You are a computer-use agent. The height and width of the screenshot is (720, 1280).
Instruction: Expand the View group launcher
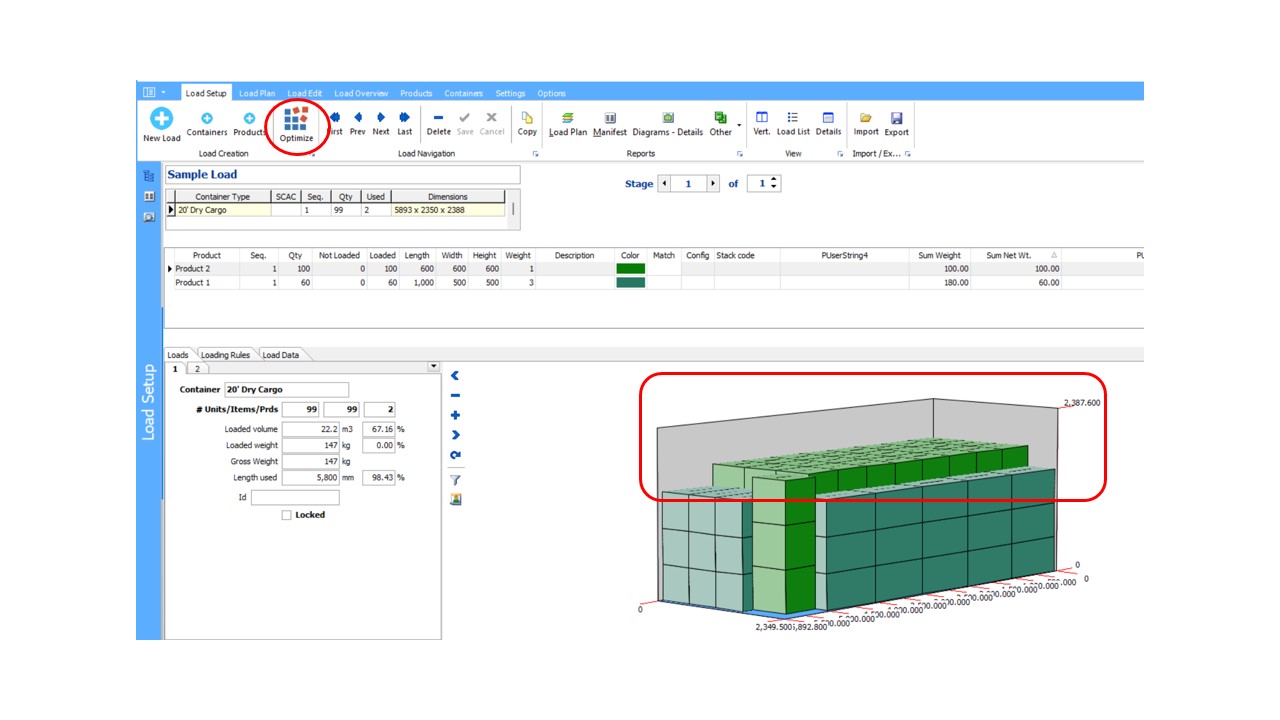tap(838, 154)
